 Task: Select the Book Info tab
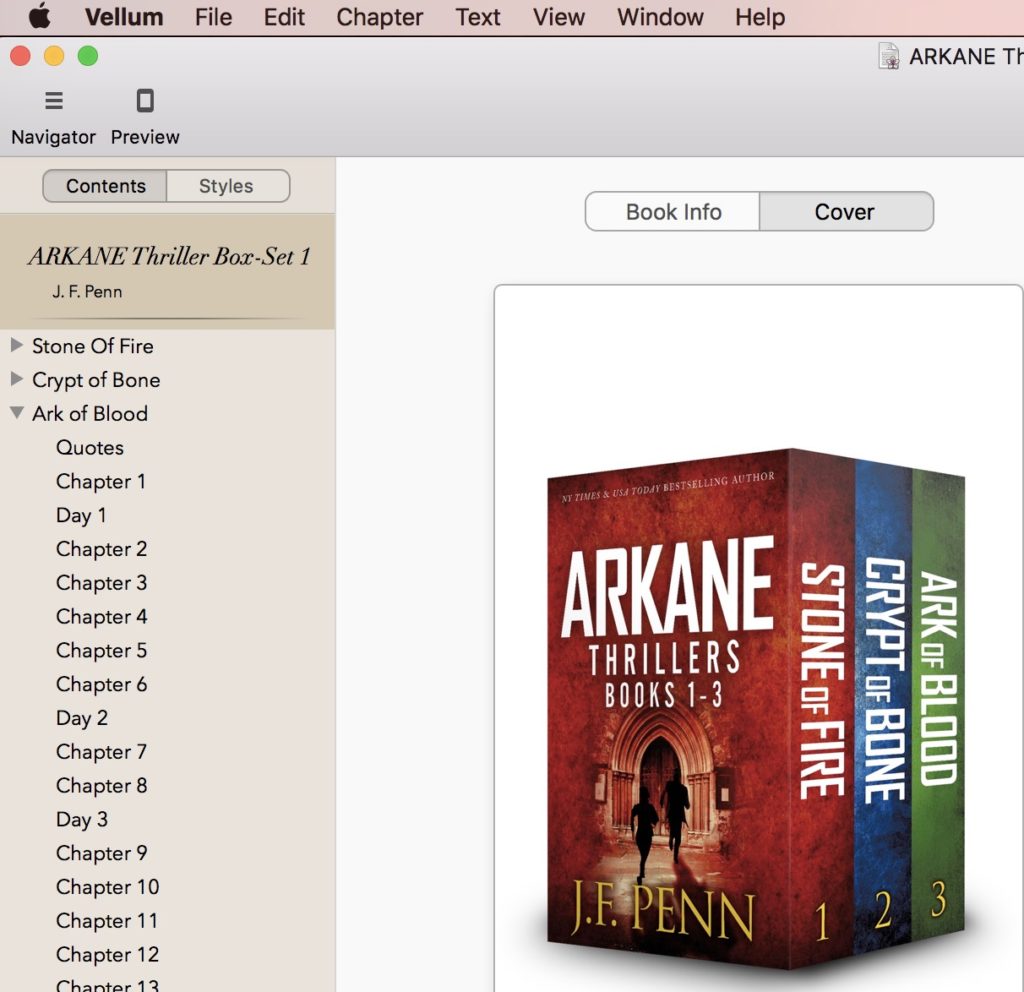coord(673,212)
